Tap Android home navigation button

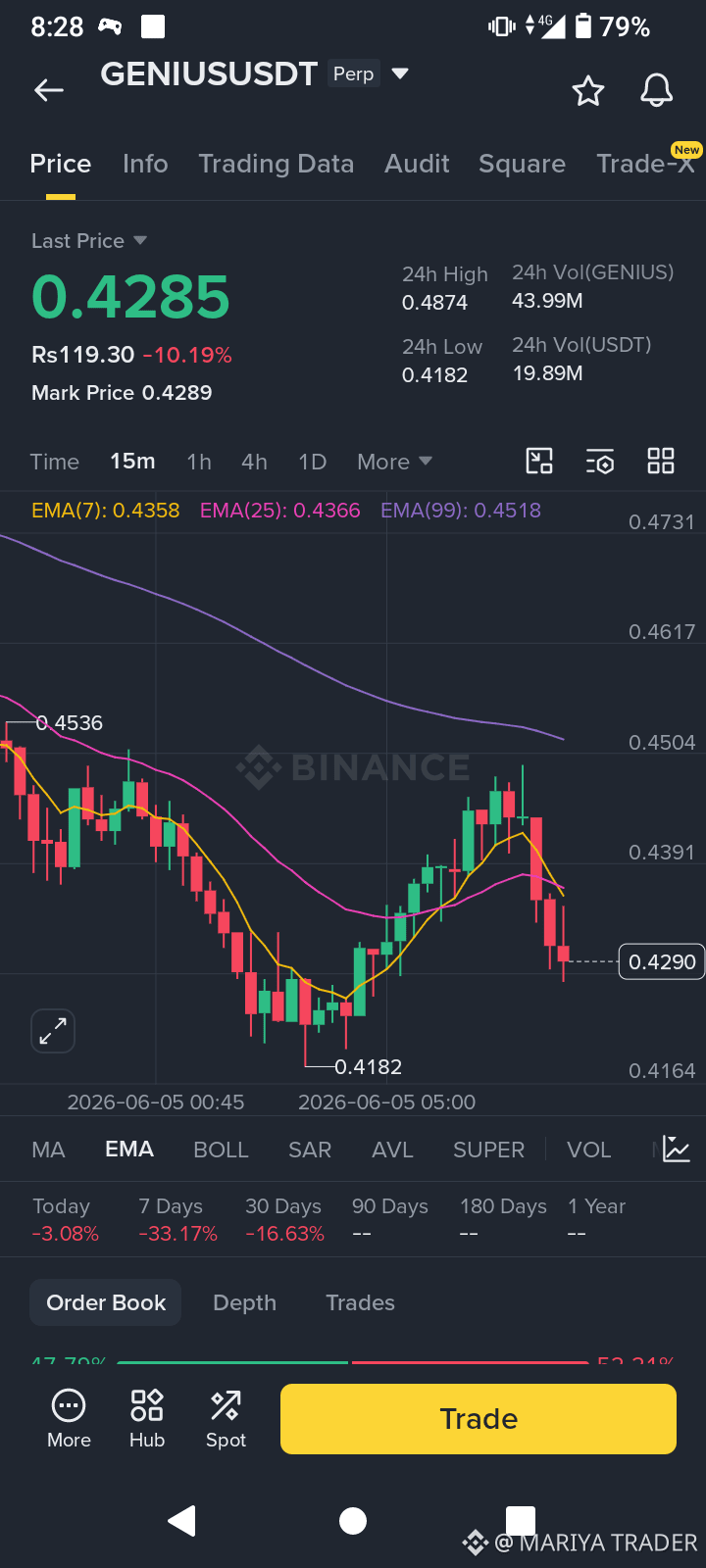[353, 1521]
